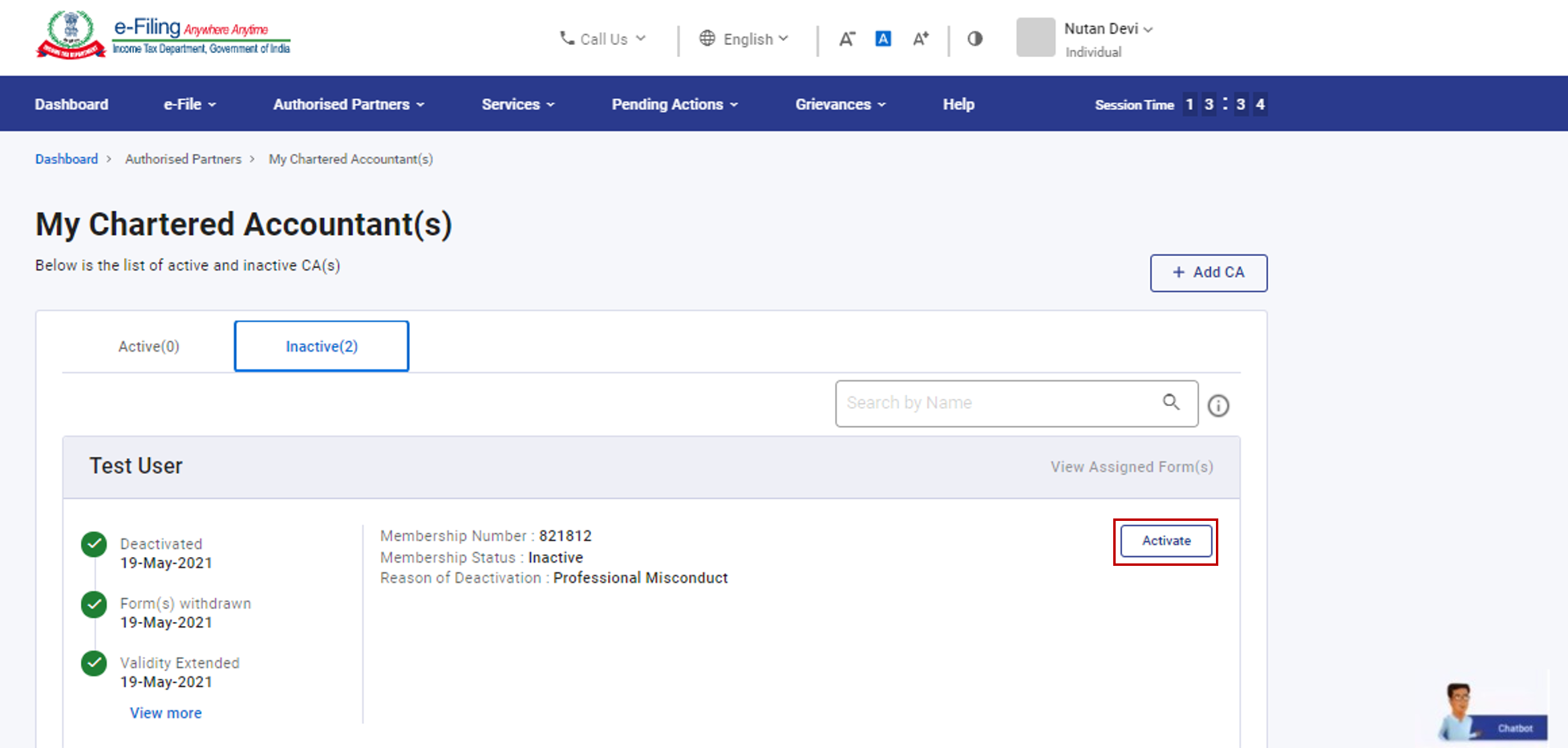Increase font size with A+ icon

pos(921,39)
